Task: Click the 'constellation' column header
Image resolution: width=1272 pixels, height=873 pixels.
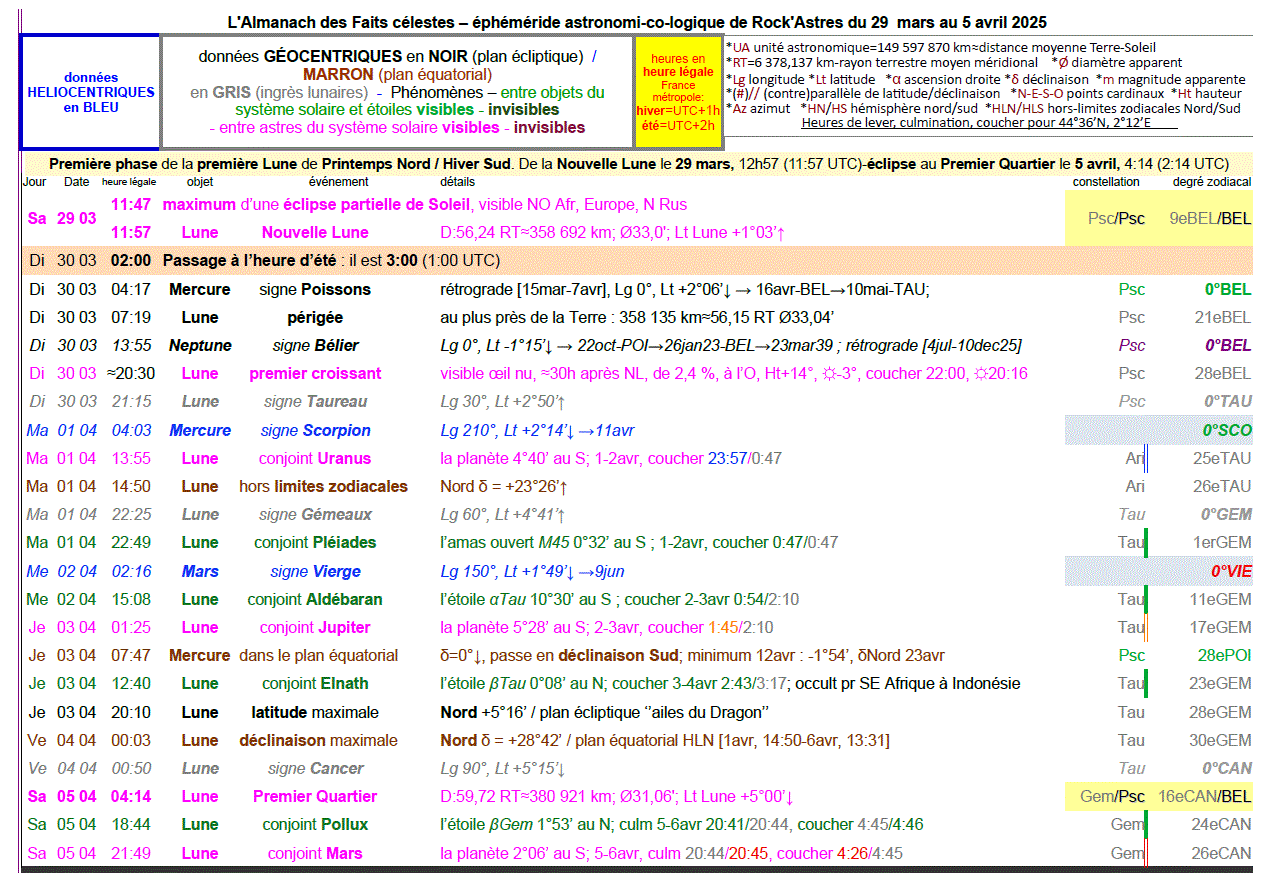Action: tap(1106, 182)
